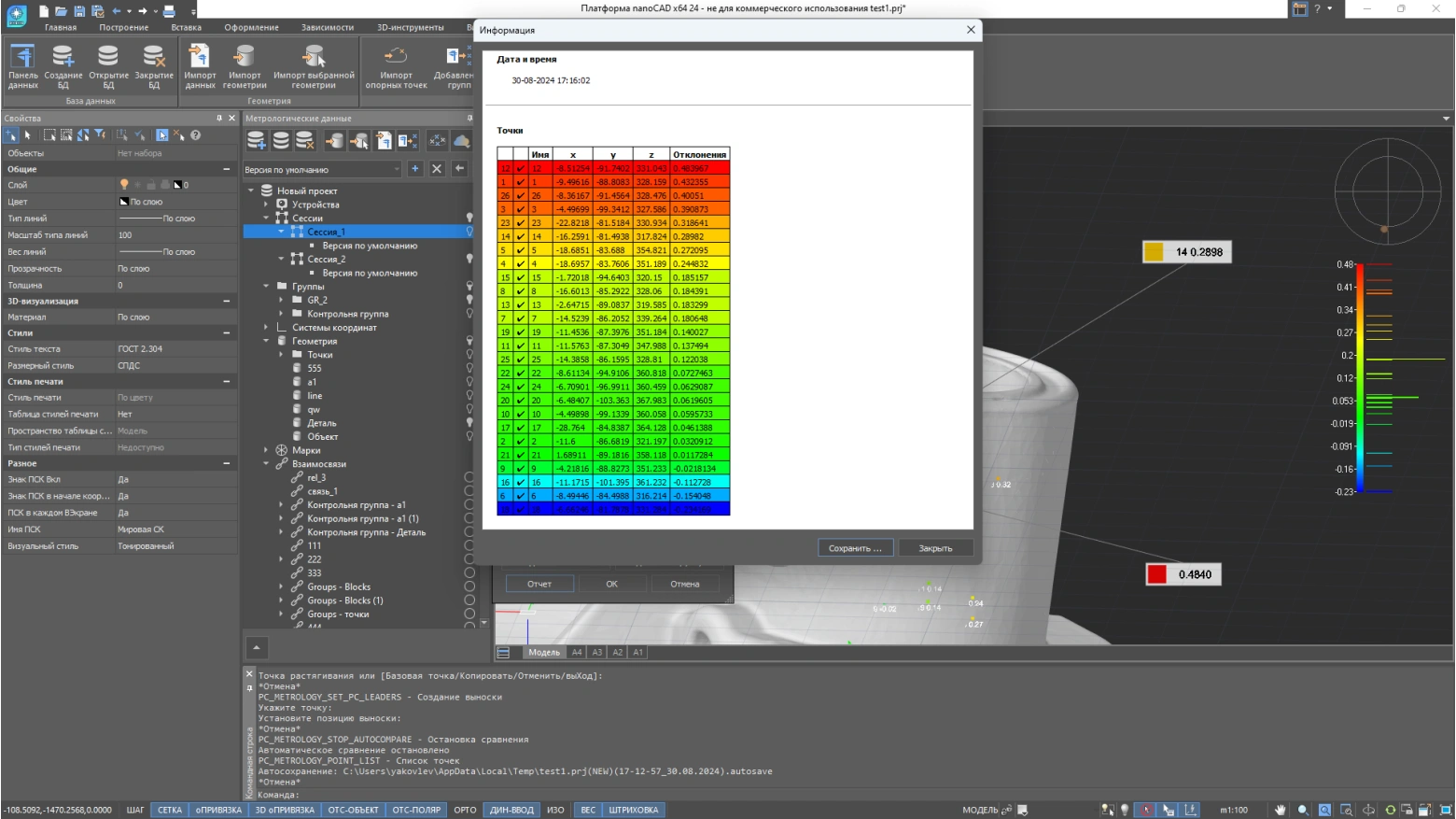Select the radio circle next to rel_3
This screenshot has width=1456, height=819.
click(469, 477)
